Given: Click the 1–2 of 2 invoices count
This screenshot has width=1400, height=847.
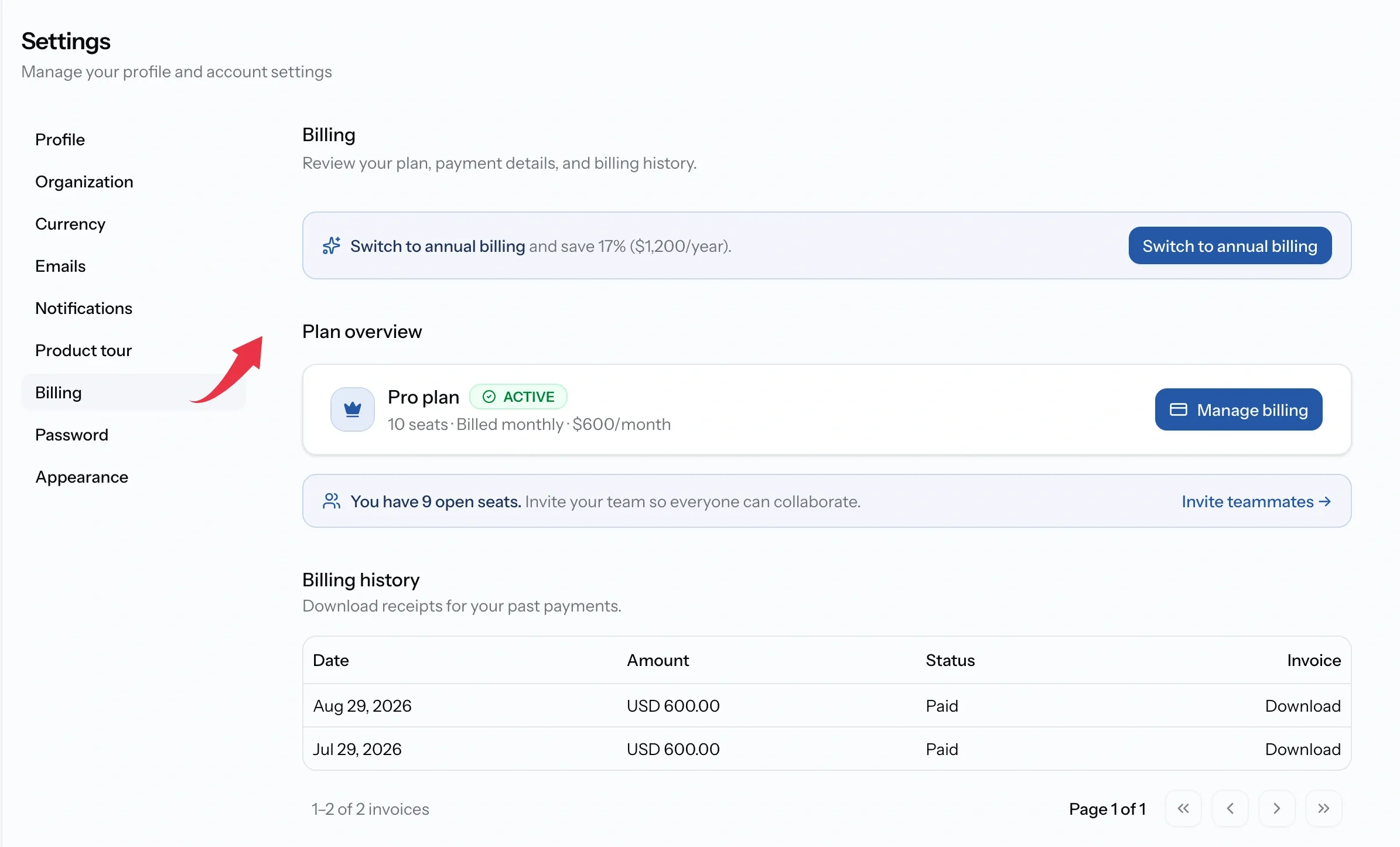Looking at the screenshot, I should pyautogui.click(x=370, y=809).
